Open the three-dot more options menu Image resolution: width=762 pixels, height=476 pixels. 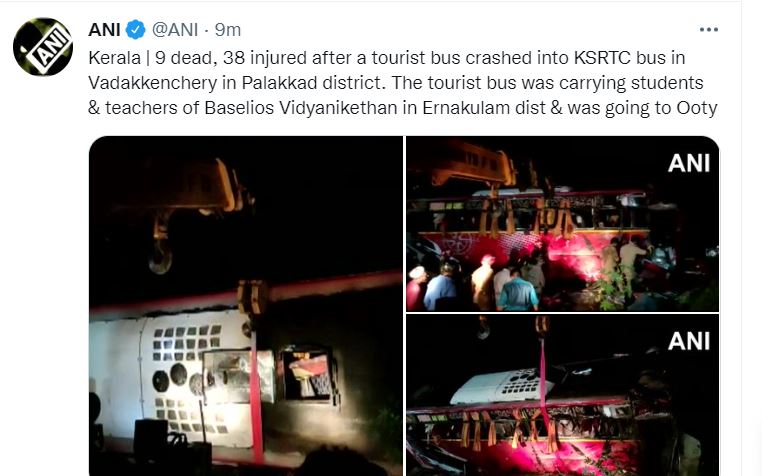709,30
